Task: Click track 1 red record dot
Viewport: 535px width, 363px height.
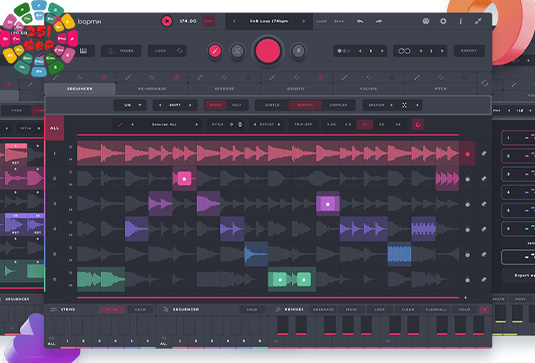Action: click(x=467, y=154)
